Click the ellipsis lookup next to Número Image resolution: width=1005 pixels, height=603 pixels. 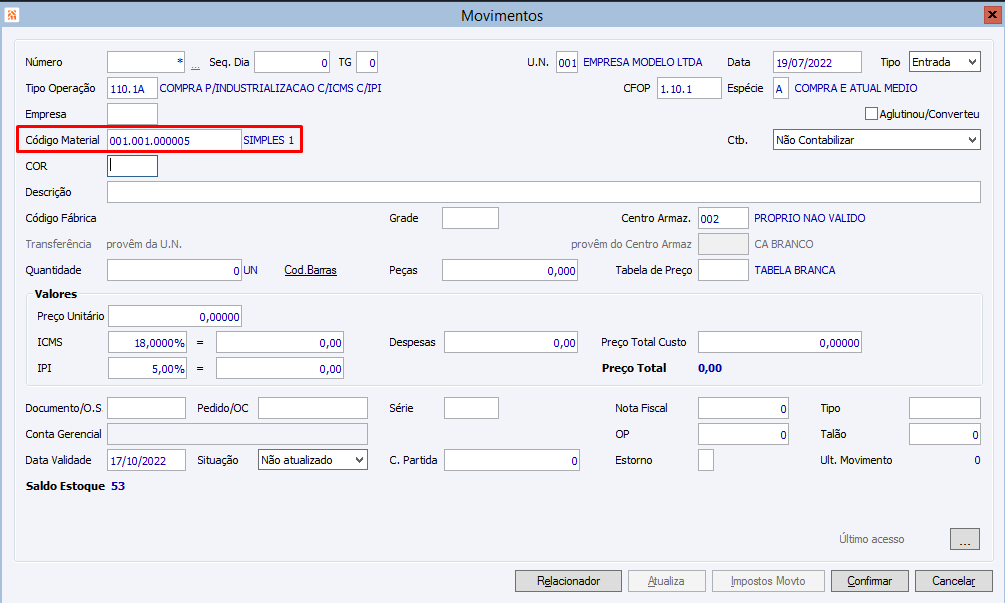[195, 65]
